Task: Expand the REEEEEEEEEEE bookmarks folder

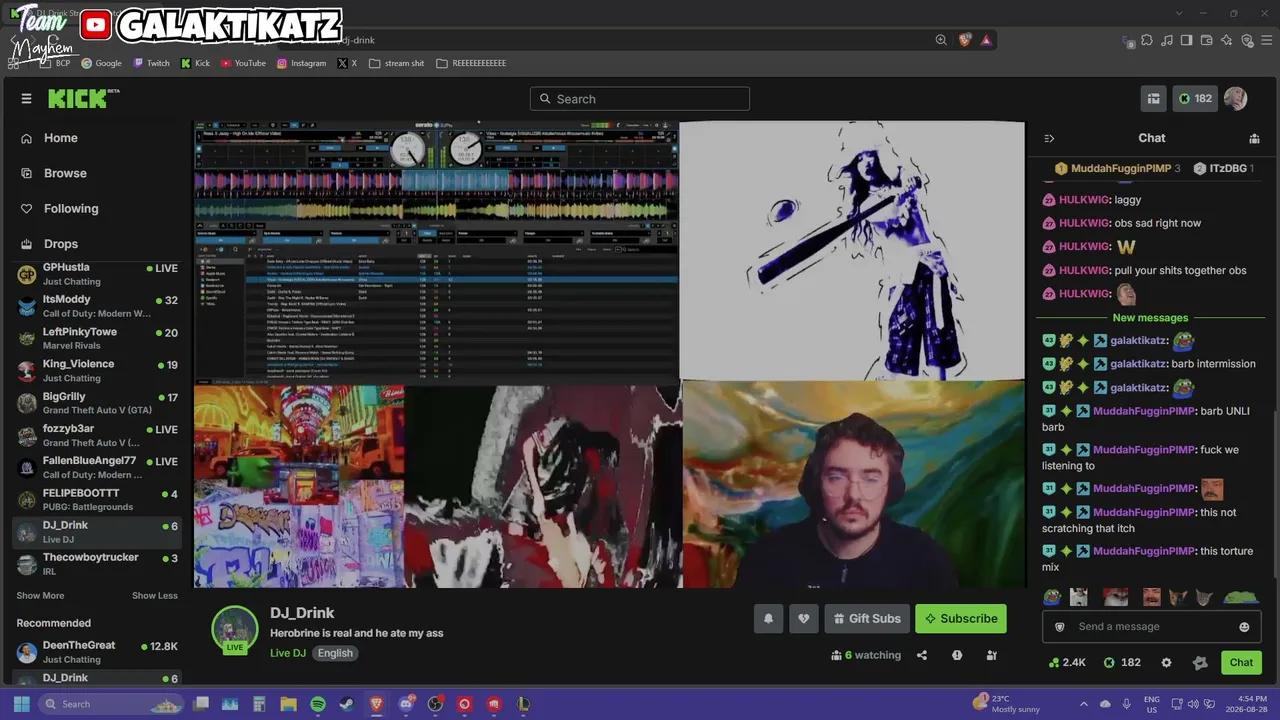Action: [471, 63]
